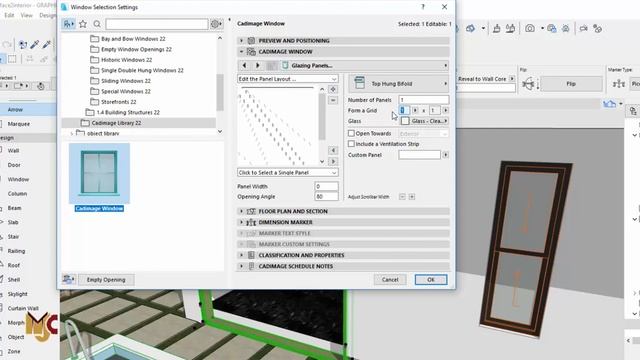The height and width of the screenshot is (360, 640).
Task: Select Cadimage Library 22 folder
Action: coord(116,123)
